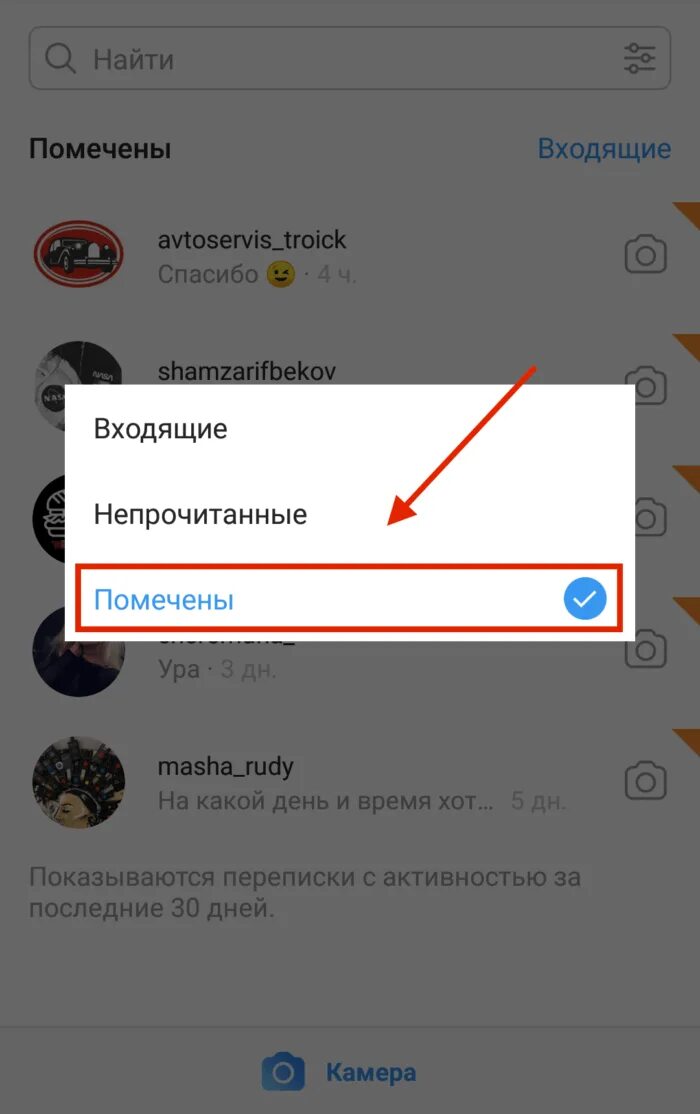
Task: Click the Помечены section heading
Action: point(99,149)
